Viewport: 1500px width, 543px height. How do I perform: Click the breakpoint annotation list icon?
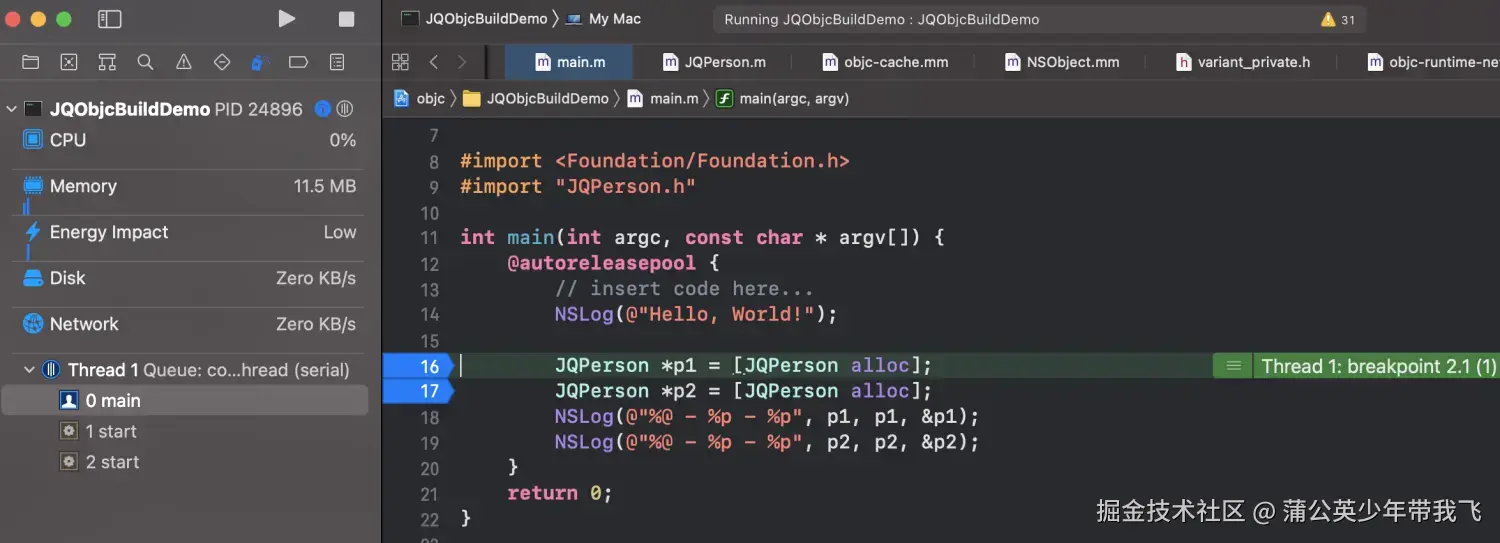click(1234, 366)
